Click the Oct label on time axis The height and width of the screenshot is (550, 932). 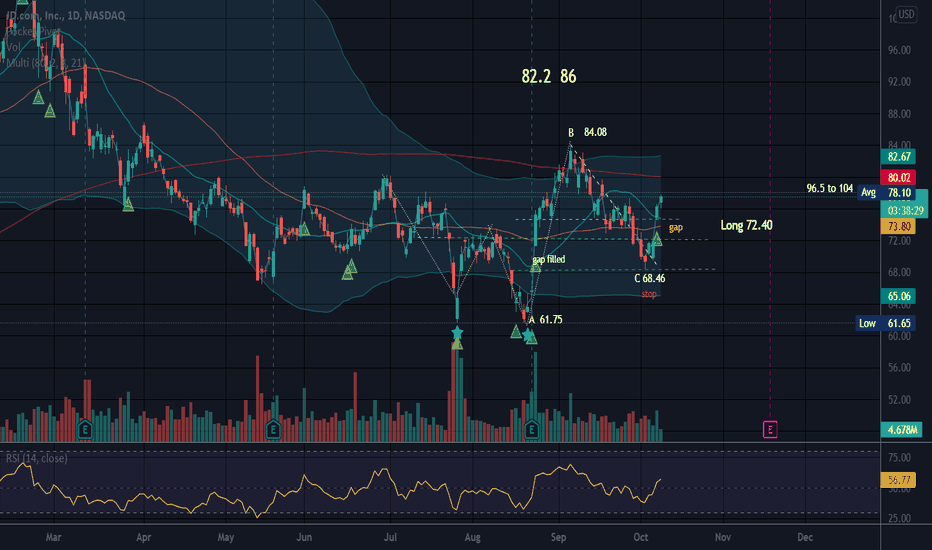[641, 537]
